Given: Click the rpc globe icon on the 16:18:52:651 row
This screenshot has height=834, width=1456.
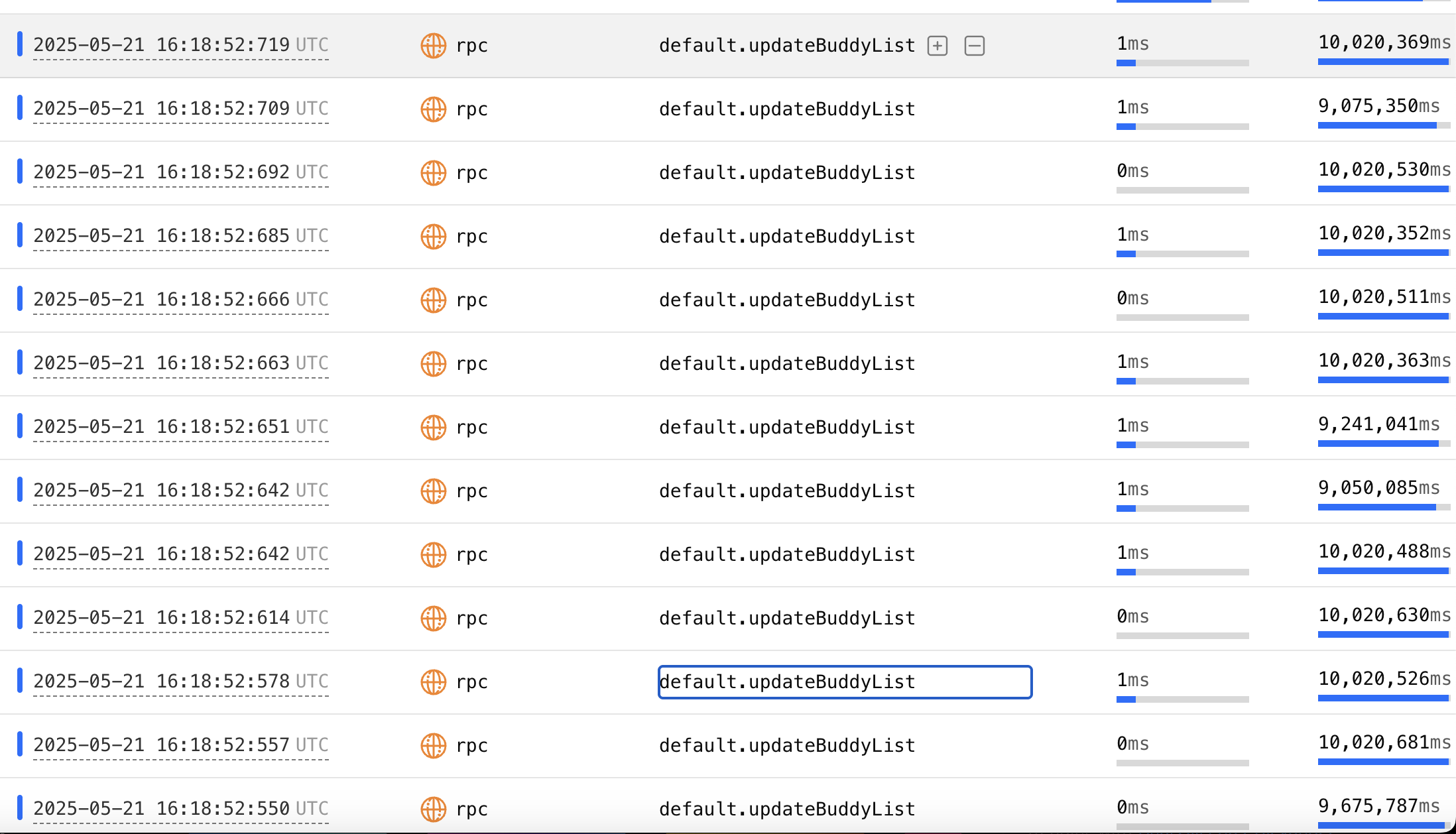Looking at the screenshot, I should coord(433,427).
